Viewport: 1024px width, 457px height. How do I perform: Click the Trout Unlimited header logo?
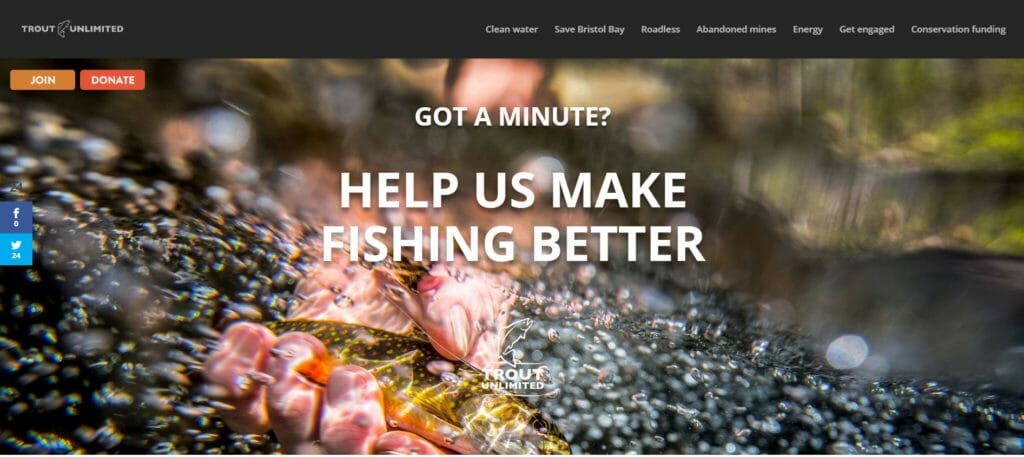point(72,29)
